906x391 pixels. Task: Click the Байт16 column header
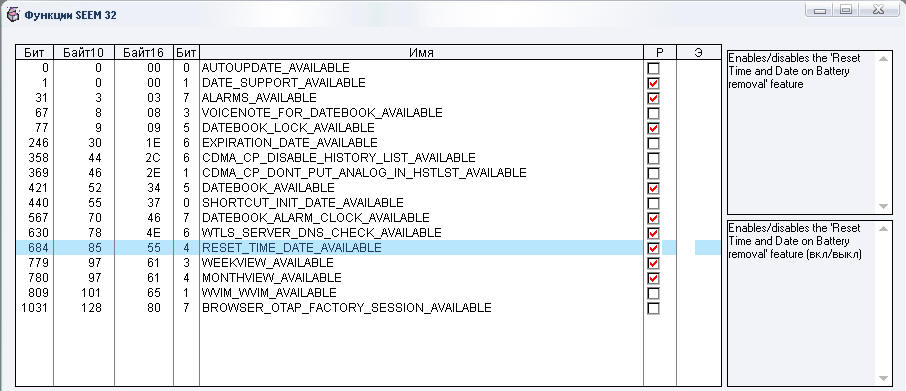click(x=144, y=53)
